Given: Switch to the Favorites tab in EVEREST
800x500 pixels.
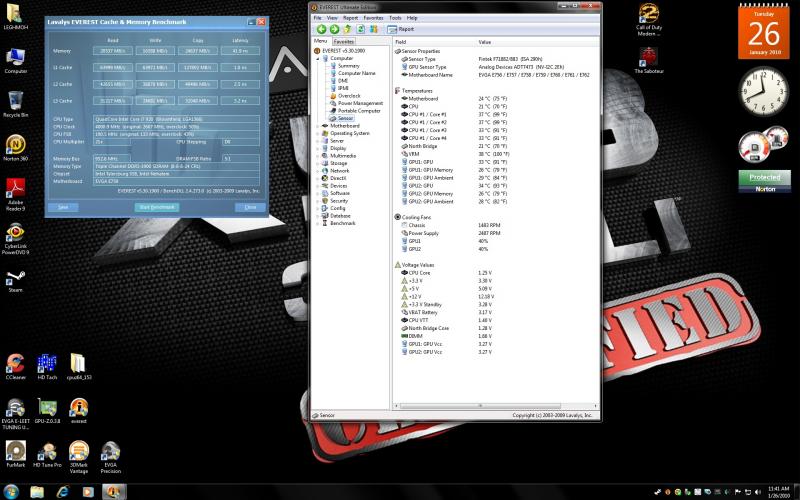Looking at the screenshot, I should pyautogui.click(x=343, y=41).
